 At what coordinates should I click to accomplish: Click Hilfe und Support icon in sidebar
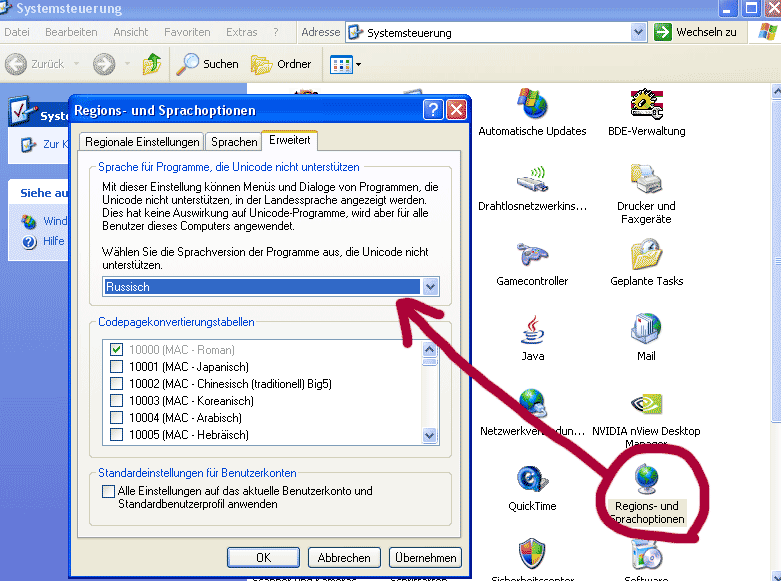29,242
